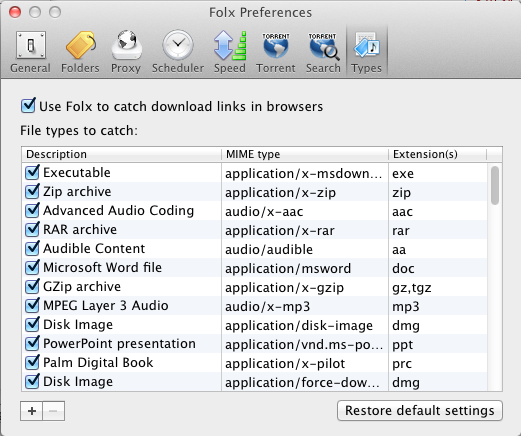Click the doc extension cell
521x436 pixels.
438,268
